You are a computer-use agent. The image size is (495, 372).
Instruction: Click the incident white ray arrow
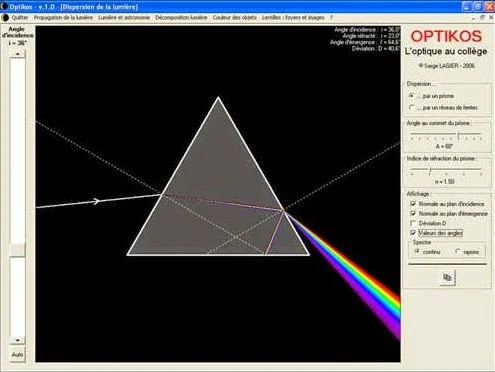tap(96, 201)
